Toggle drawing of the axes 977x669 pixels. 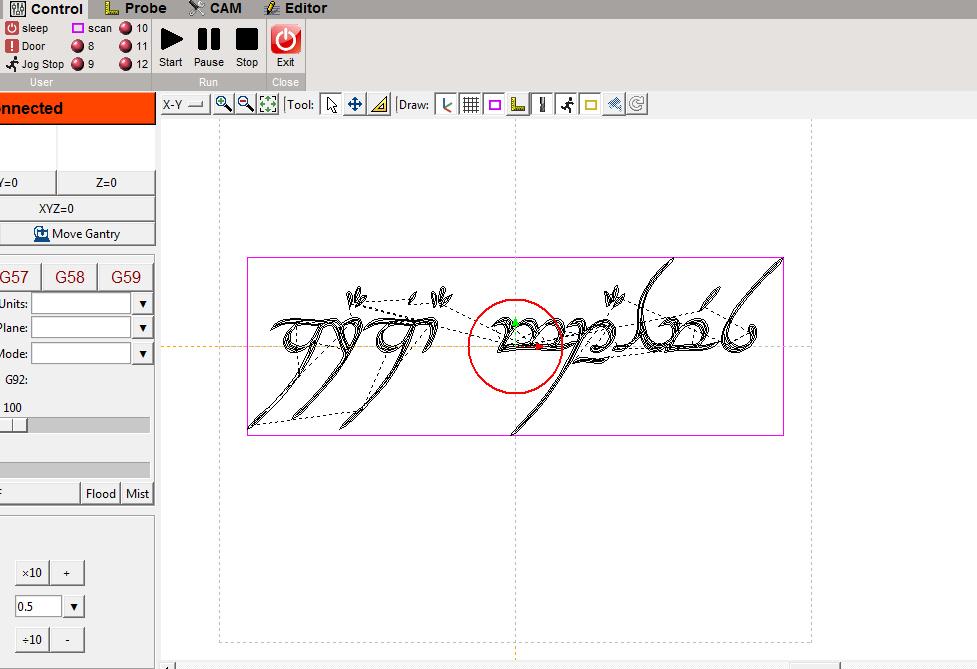[x=446, y=105]
